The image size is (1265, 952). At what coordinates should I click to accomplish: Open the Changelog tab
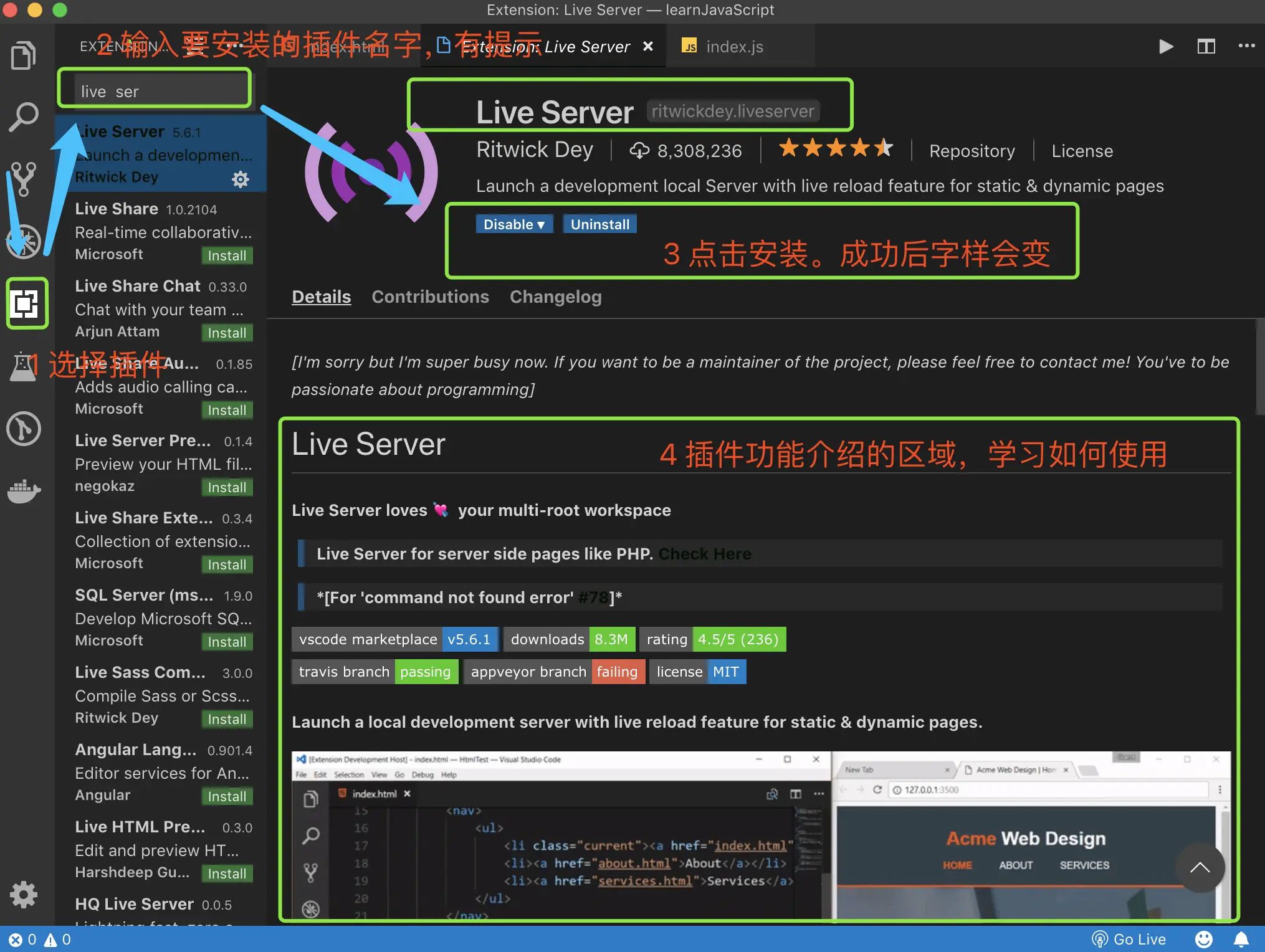coord(556,297)
